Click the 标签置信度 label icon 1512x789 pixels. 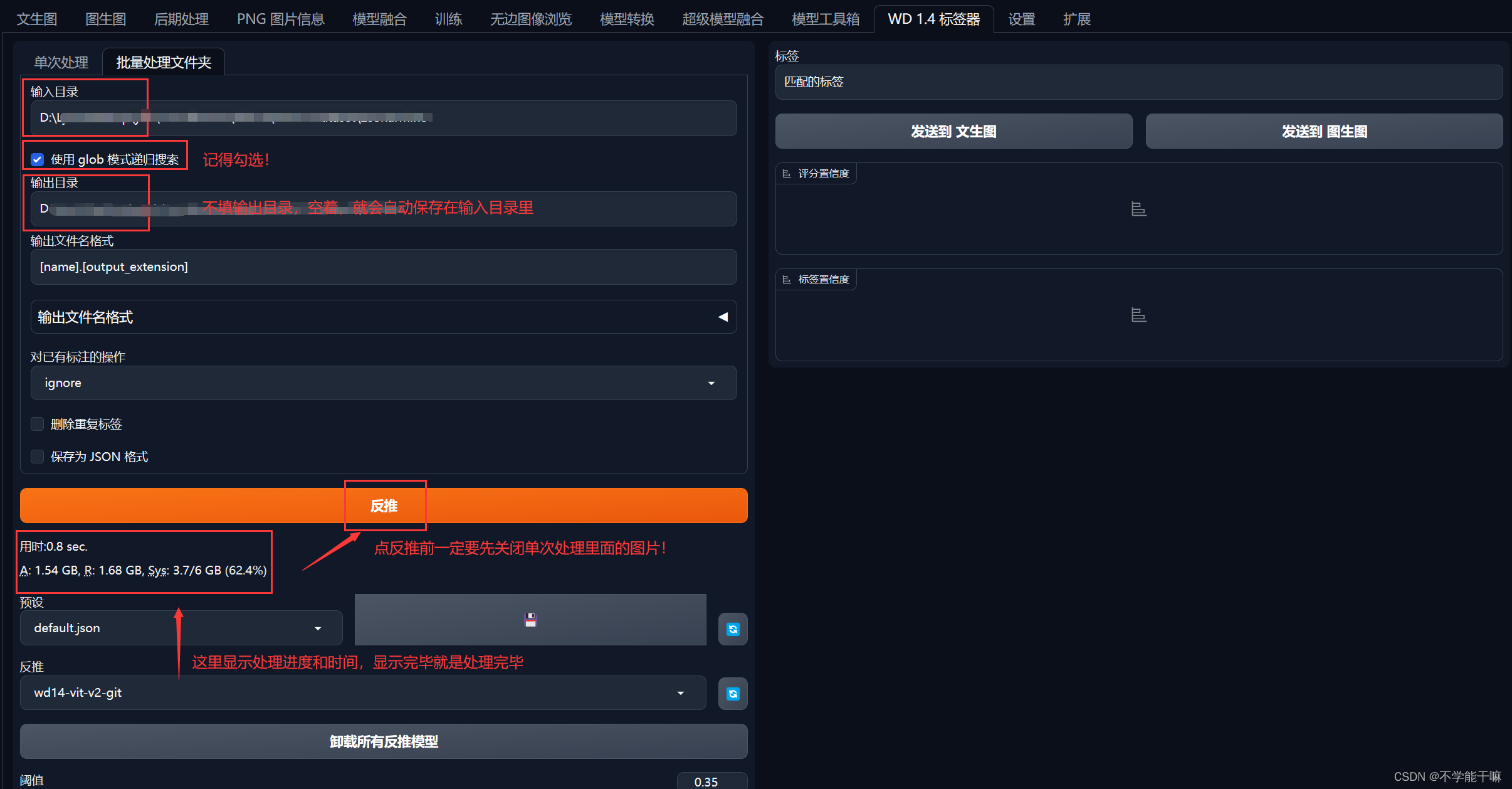[x=787, y=280]
